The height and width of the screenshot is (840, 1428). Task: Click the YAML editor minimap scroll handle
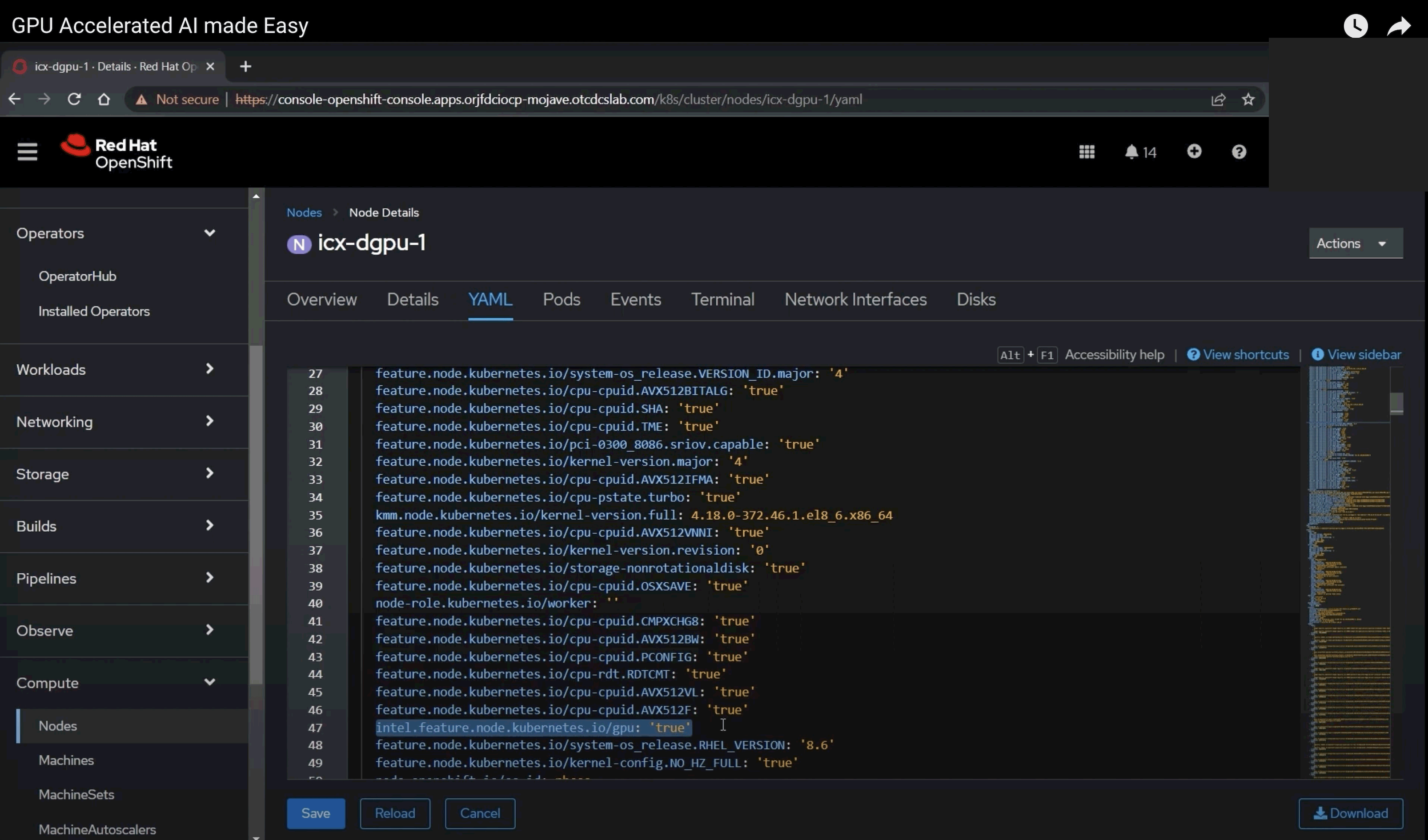tap(1396, 403)
